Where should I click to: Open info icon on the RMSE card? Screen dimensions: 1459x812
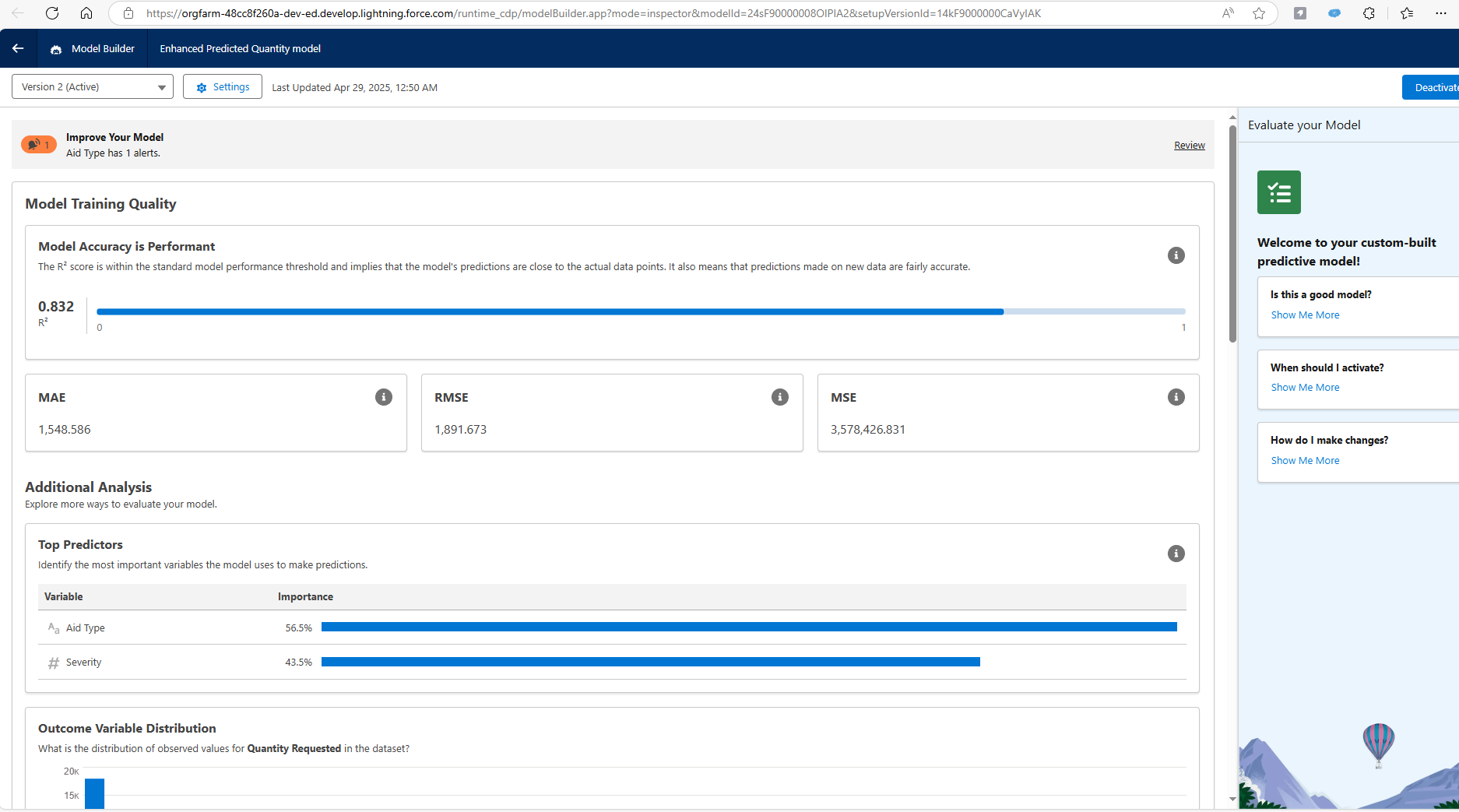tap(780, 397)
